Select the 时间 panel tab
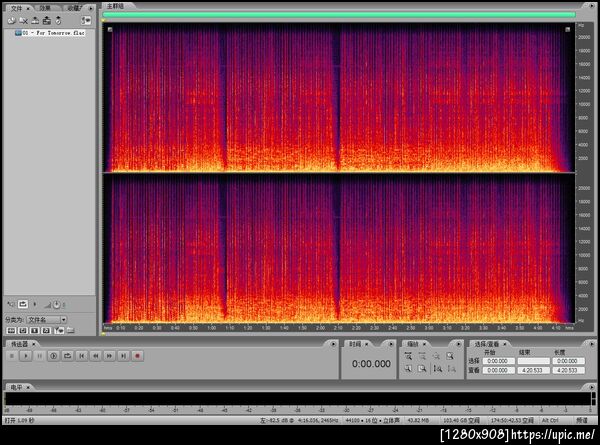 (355, 344)
